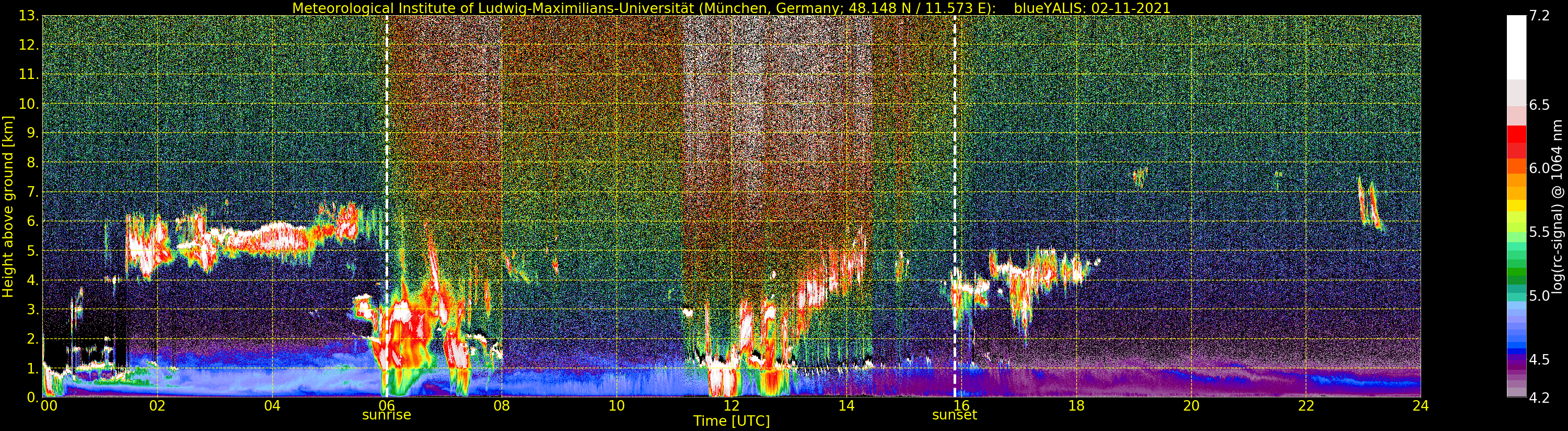1568x431 pixels.
Task: Click the "11." height axis tick label
Action: (x=29, y=74)
